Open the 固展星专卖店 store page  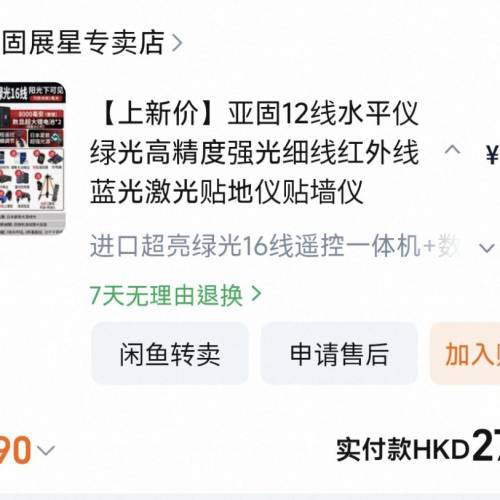[x=83, y=43]
